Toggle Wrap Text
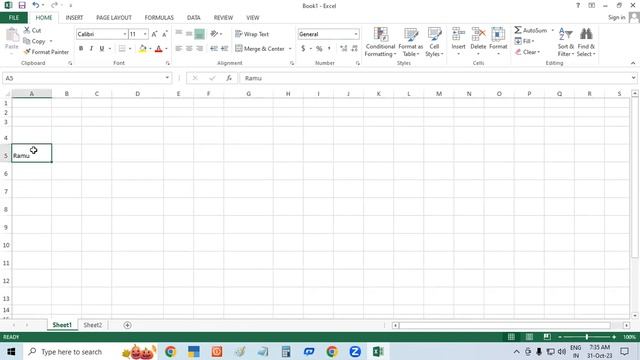The height and width of the screenshot is (360, 640). click(252, 34)
